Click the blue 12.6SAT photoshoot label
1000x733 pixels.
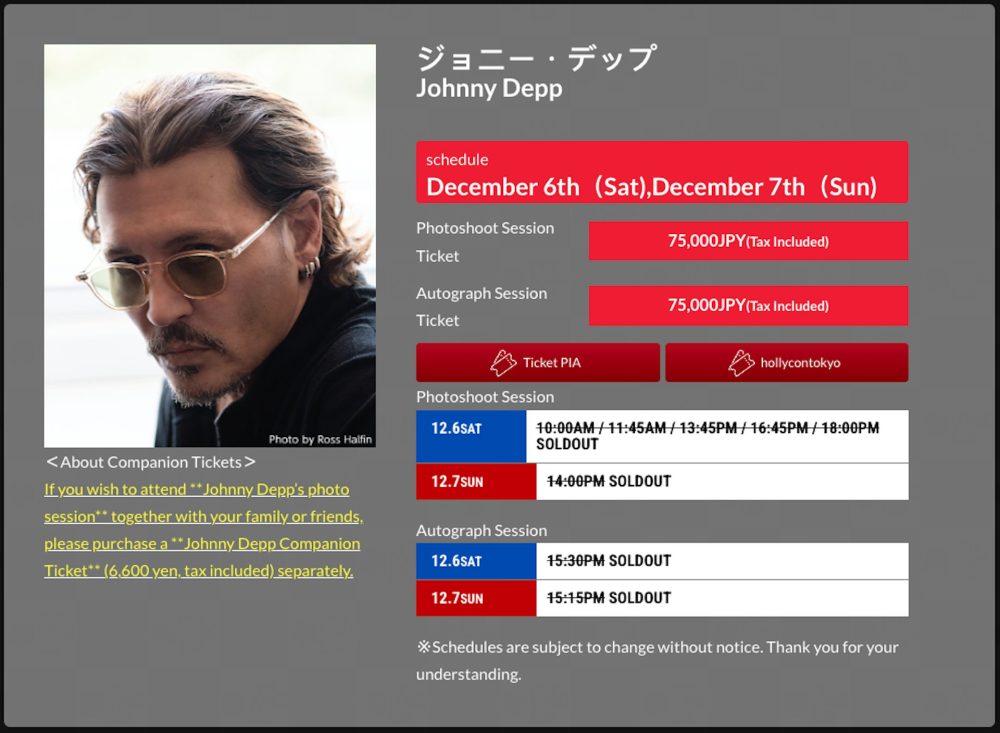tap(471, 436)
